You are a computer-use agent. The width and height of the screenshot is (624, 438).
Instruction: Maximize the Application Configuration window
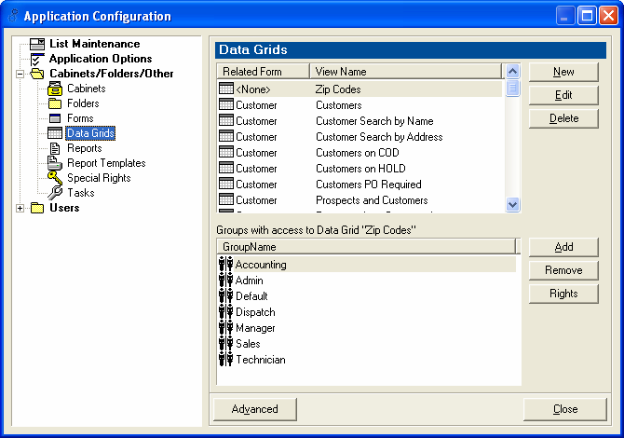587,16
